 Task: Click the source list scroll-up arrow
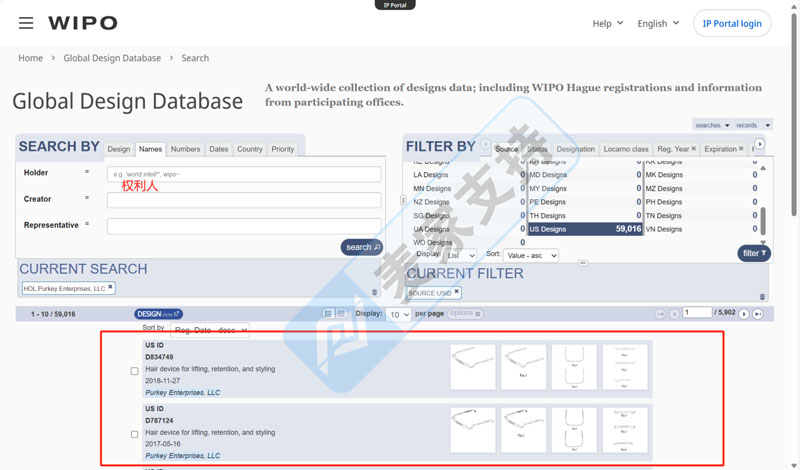coord(763,168)
